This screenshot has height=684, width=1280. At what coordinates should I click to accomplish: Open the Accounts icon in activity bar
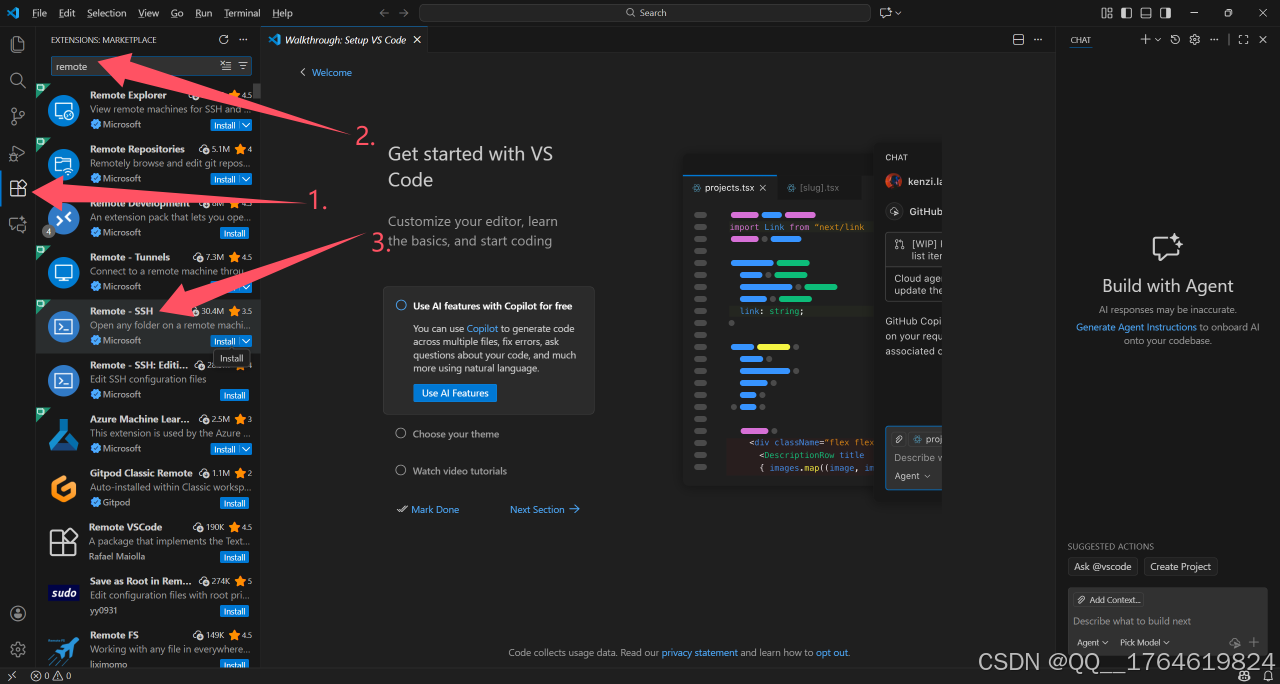click(x=17, y=613)
